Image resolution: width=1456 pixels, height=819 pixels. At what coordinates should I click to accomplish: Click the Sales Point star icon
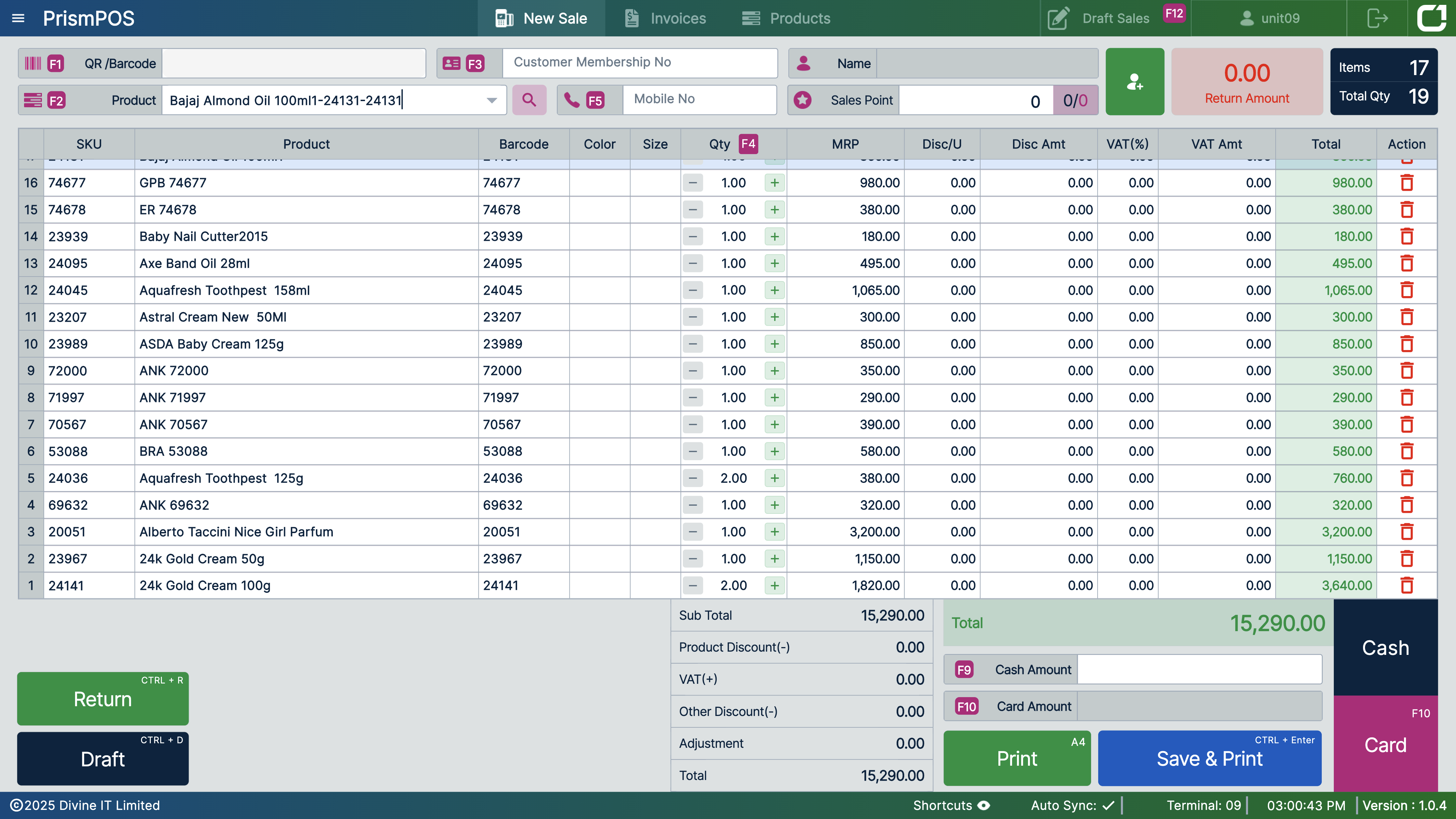pyautogui.click(x=803, y=100)
